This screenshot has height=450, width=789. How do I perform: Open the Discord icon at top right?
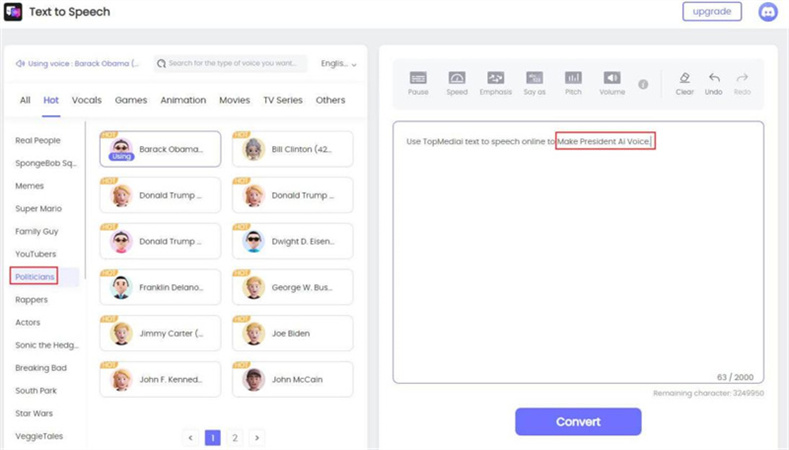[768, 12]
